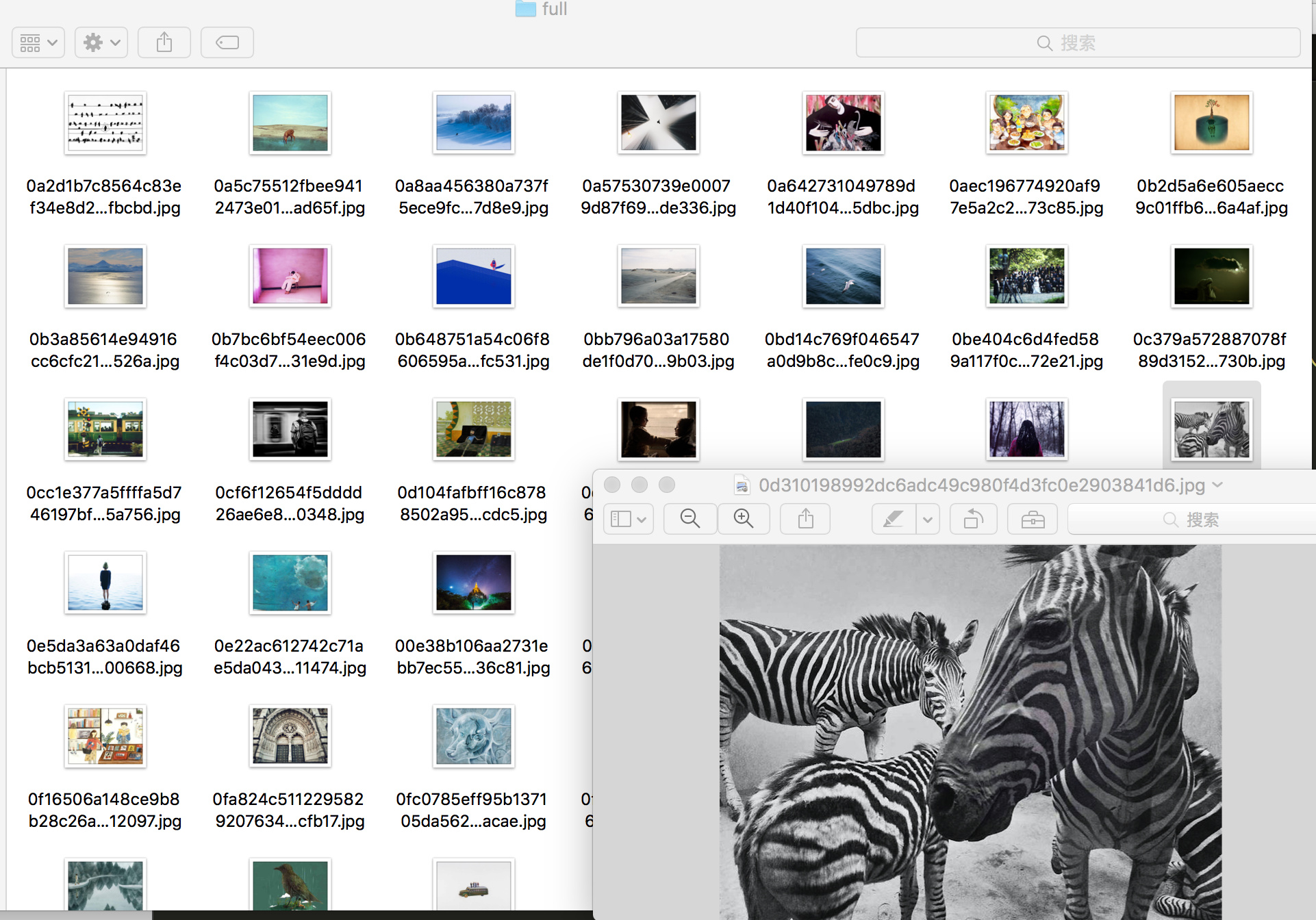Rotate the image using Preview's rotate button

(974, 519)
